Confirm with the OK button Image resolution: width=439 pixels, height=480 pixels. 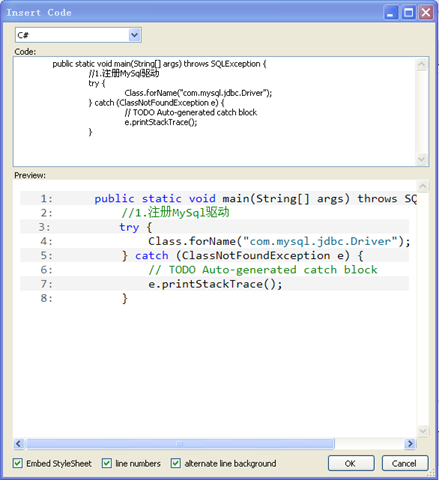coord(351,463)
